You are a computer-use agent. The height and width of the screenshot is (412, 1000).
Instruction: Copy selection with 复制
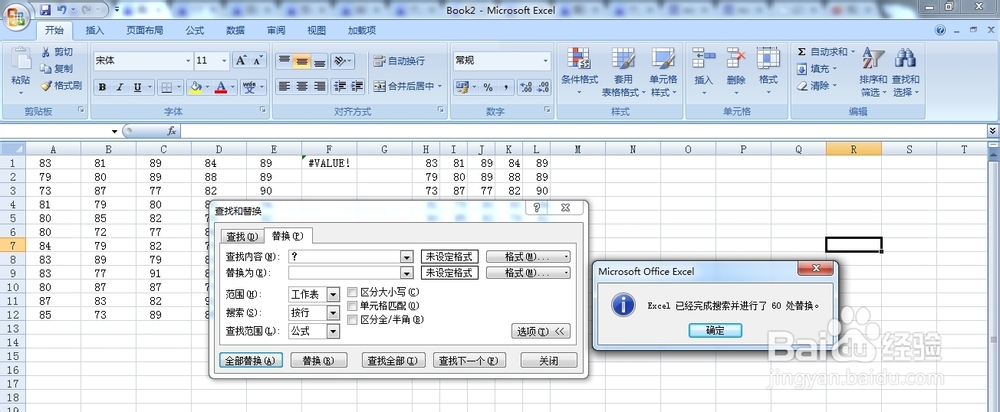56,69
